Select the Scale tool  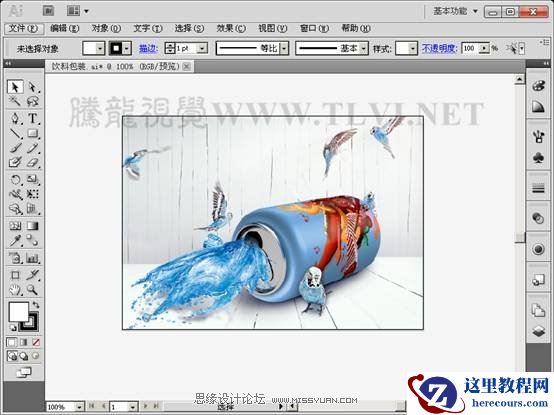tap(32, 179)
